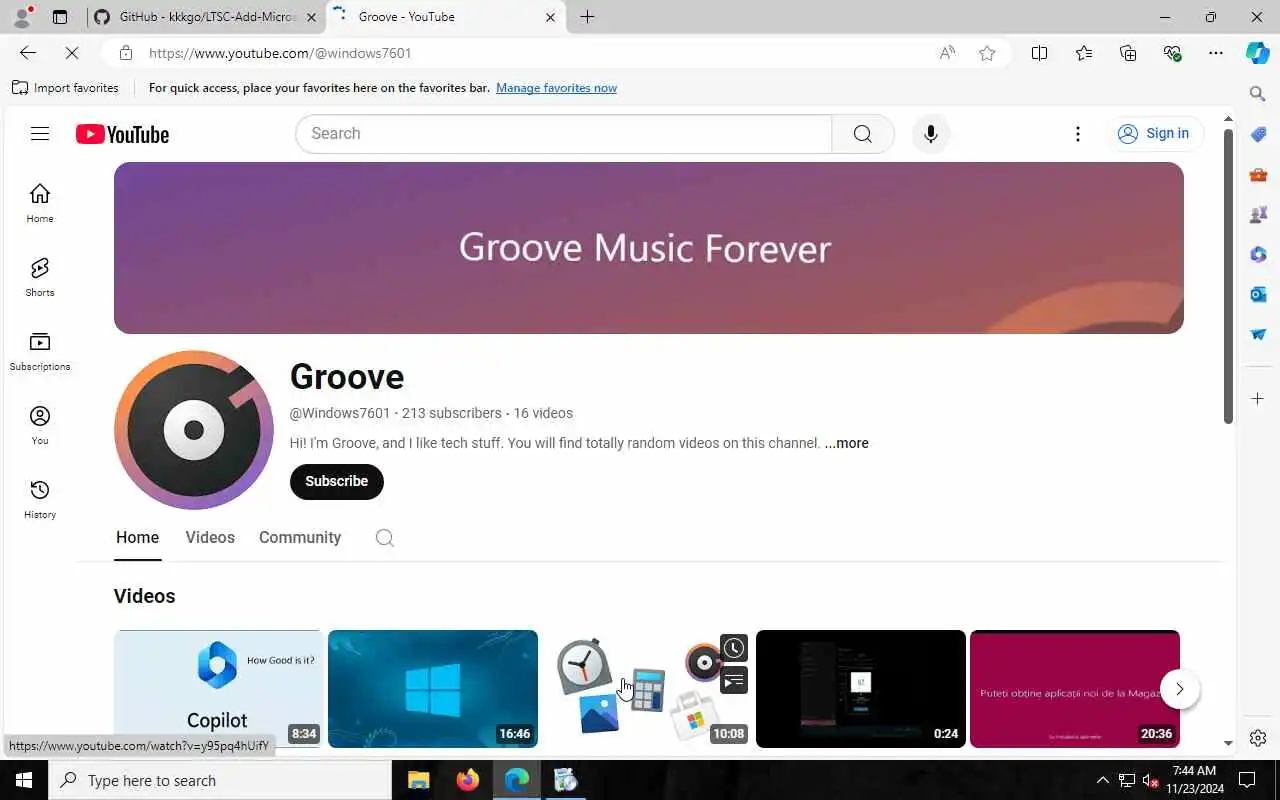Expand channel description with ...more
The height and width of the screenshot is (800, 1280).
[846, 443]
